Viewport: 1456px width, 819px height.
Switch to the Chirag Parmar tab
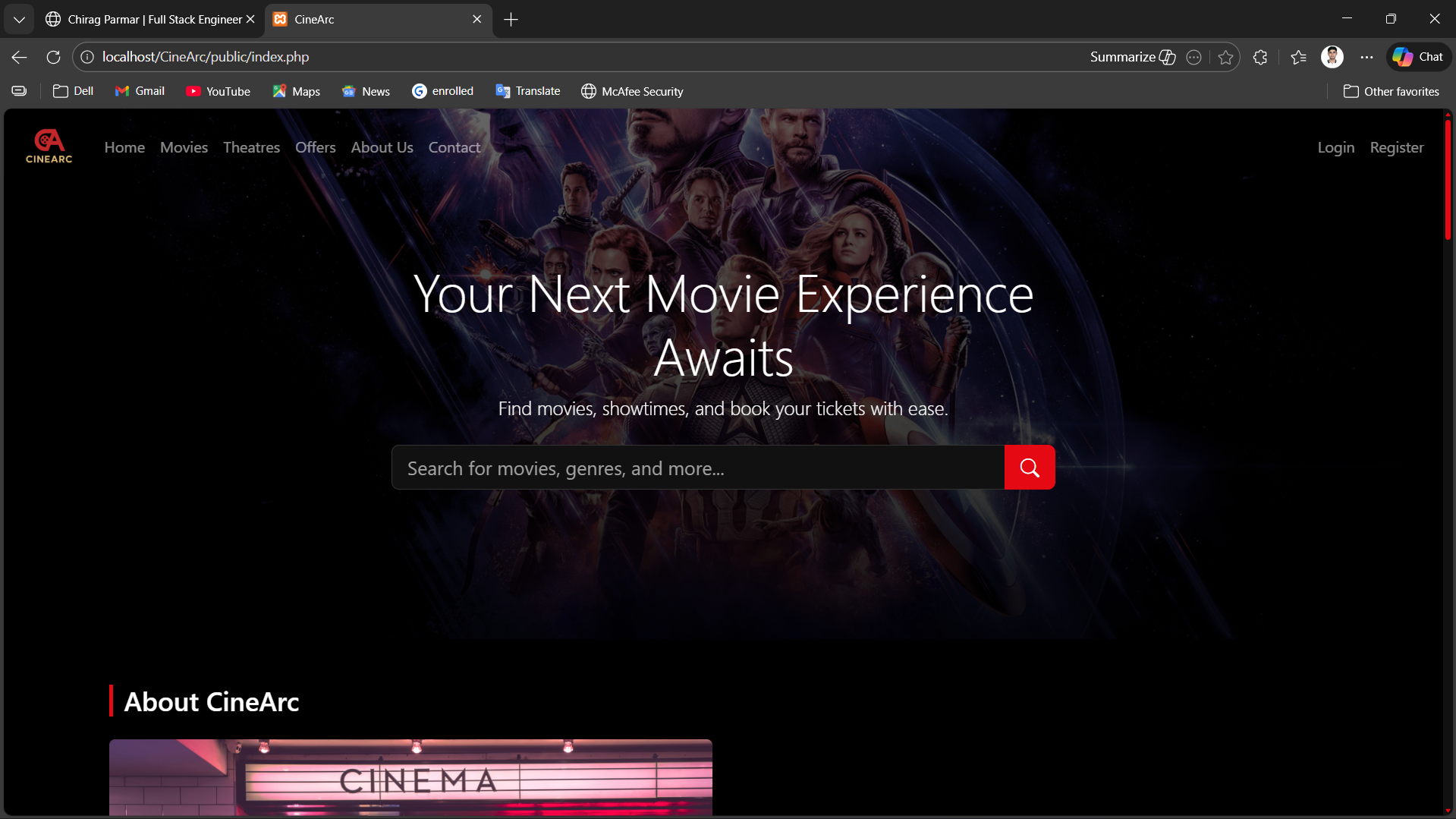(148, 19)
